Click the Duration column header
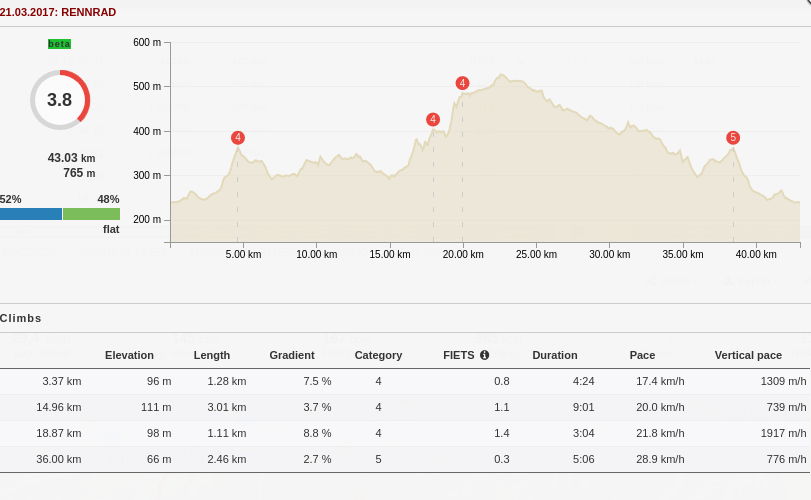The width and height of the screenshot is (811, 500). pyautogui.click(x=555, y=355)
